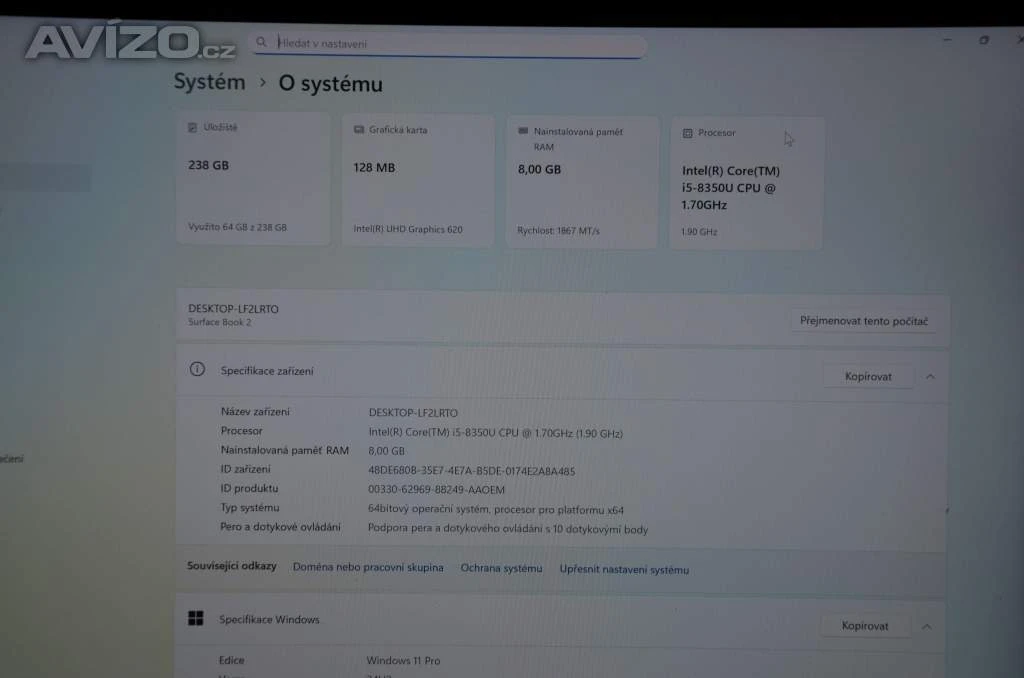
Task: Open Upřesnit nastavení systému link
Action: coord(624,570)
